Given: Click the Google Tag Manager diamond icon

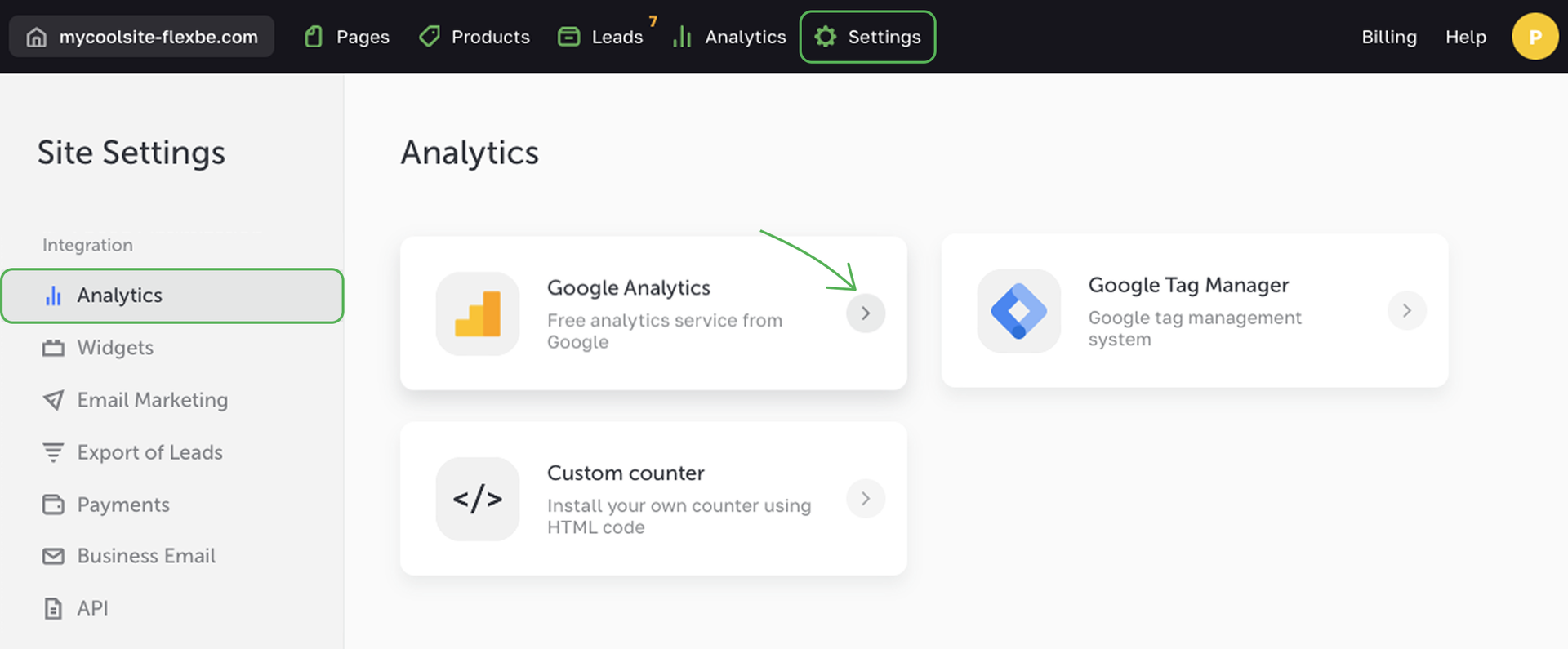Looking at the screenshot, I should click(1018, 311).
